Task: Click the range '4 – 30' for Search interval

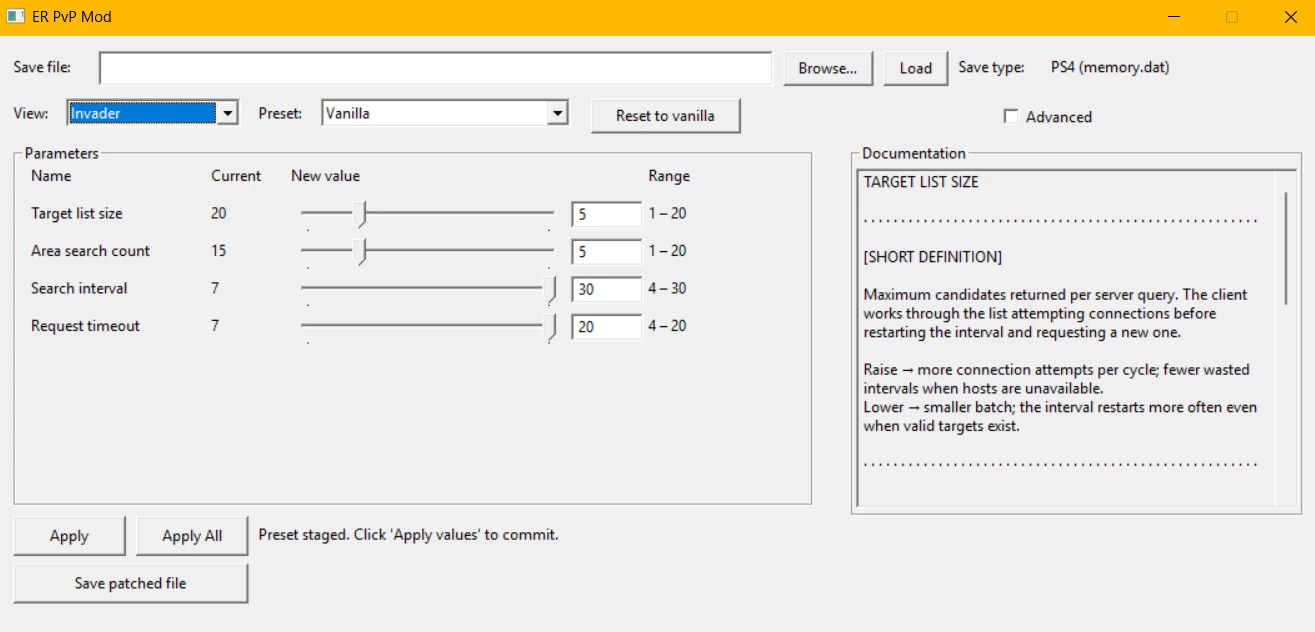Action: 667,288
